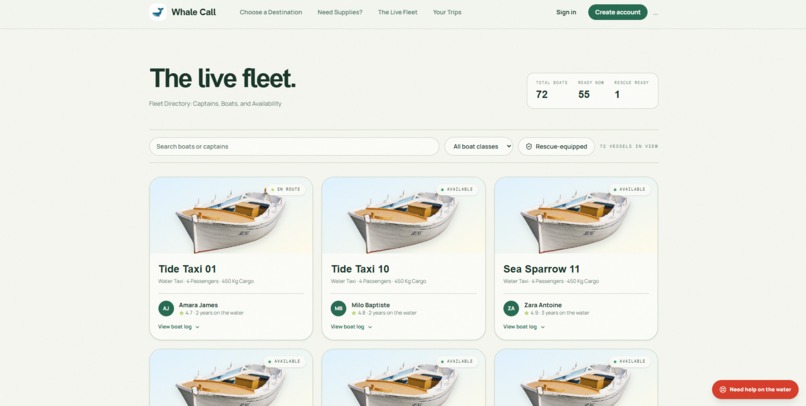The image size is (806, 406).
Task: Click the shield icon in Rescue-equipped filter
Action: [529, 146]
